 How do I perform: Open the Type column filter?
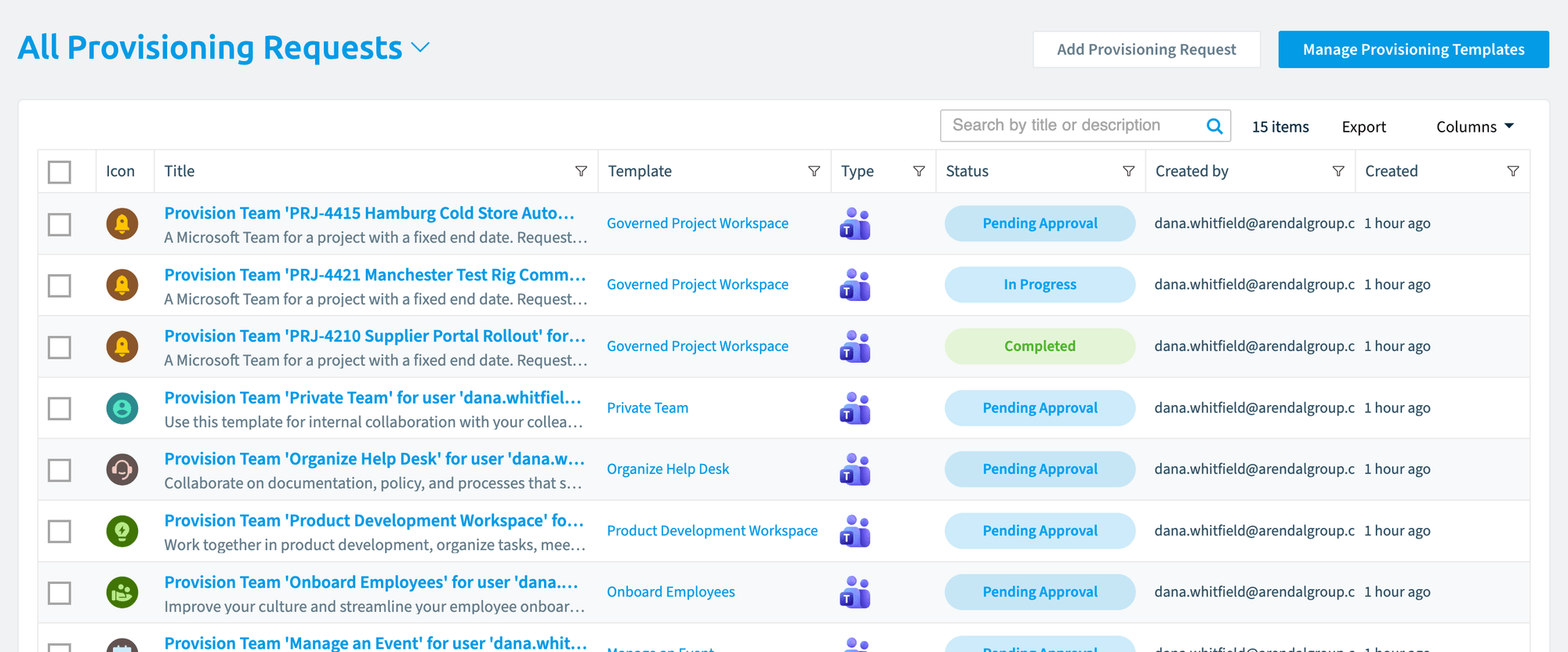(919, 171)
